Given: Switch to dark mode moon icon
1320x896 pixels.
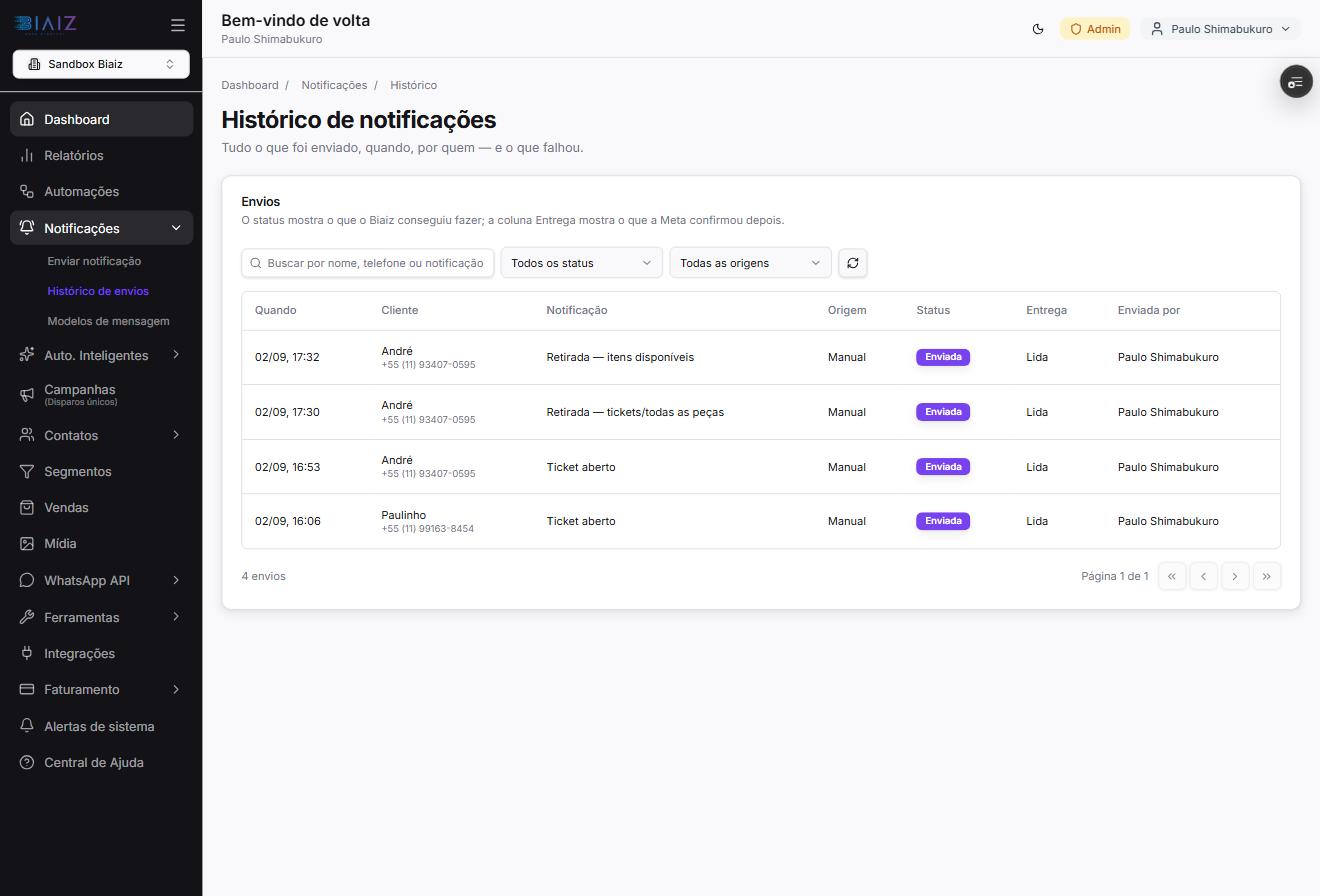Looking at the screenshot, I should (x=1038, y=29).
